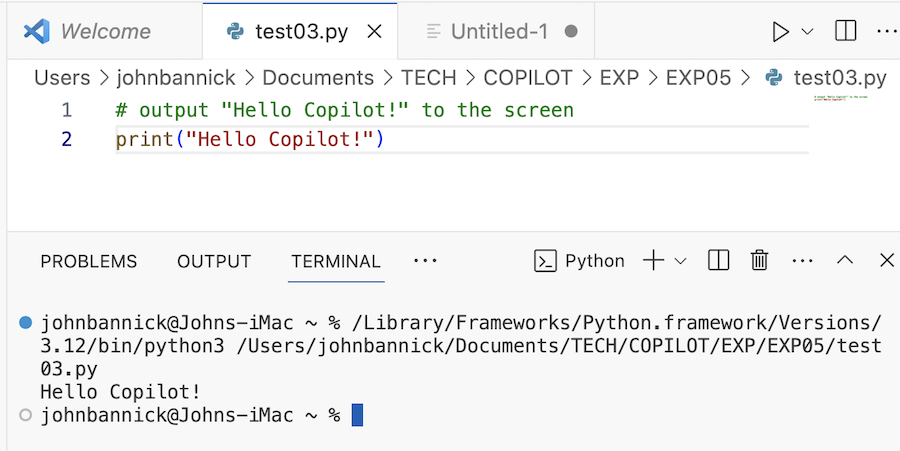This screenshot has width=900, height=451.
Task: Kill the terminal with trash icon
Action: (759, 261)
